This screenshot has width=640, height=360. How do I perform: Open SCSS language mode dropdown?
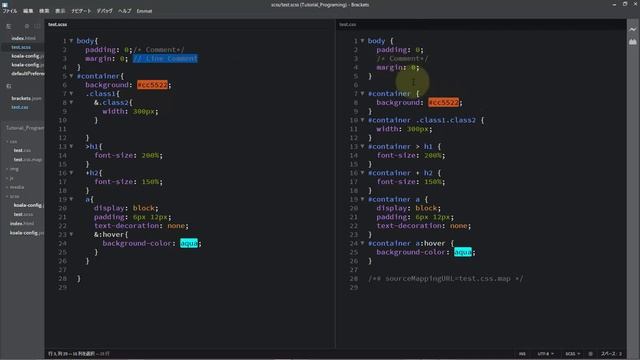(x=572, y=354)
